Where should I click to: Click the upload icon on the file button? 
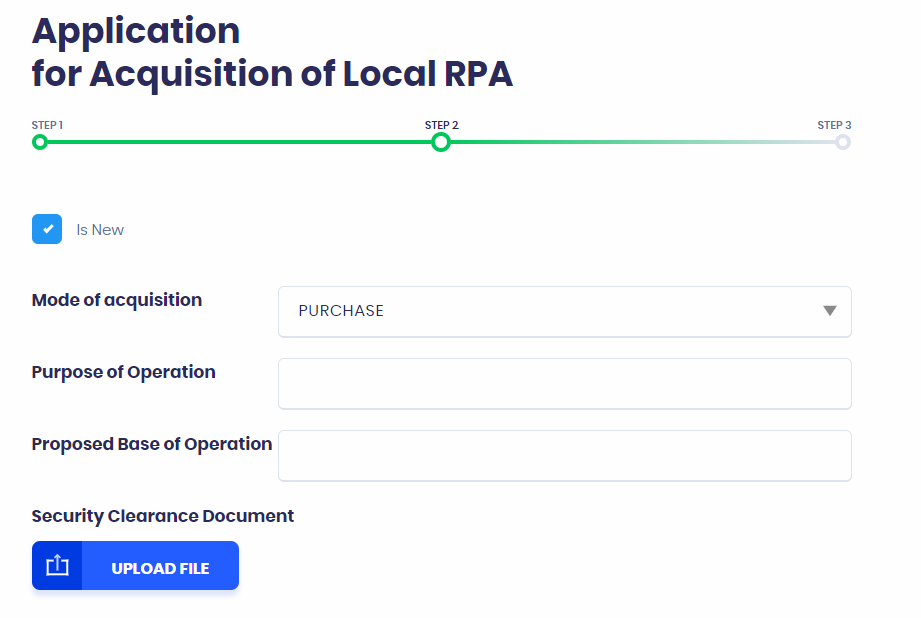pos(57,566)
